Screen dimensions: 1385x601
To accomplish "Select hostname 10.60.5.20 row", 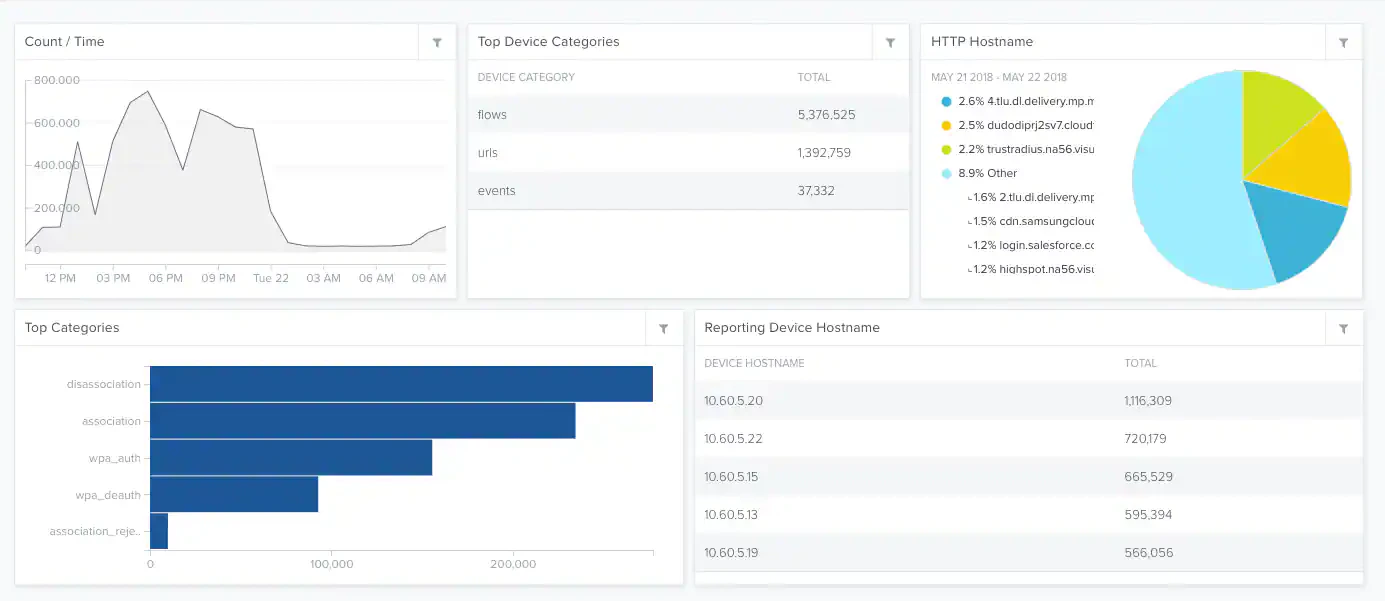I will 1029,400.
